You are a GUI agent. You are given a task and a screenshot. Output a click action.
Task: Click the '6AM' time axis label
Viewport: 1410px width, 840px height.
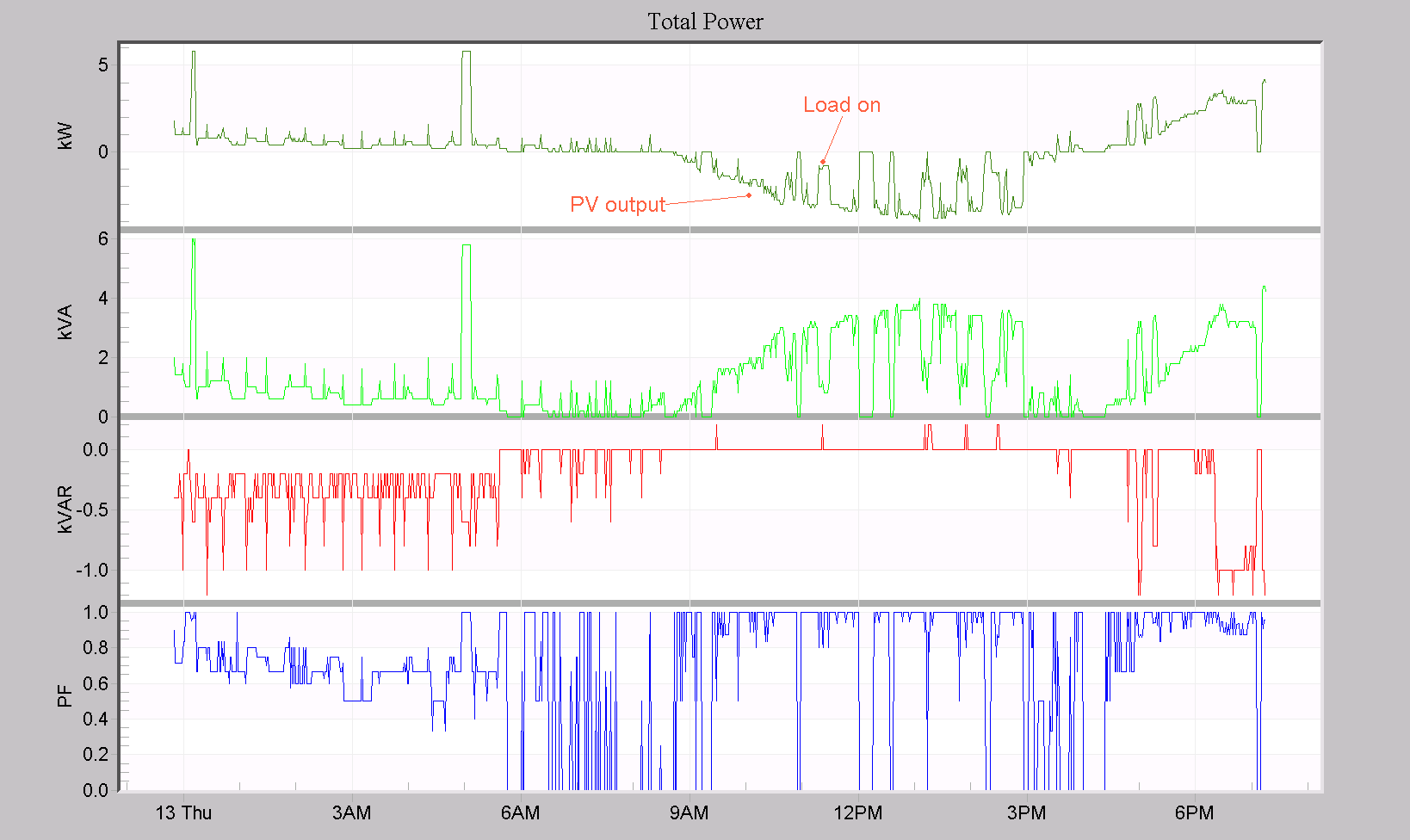(x=523, y=812)
